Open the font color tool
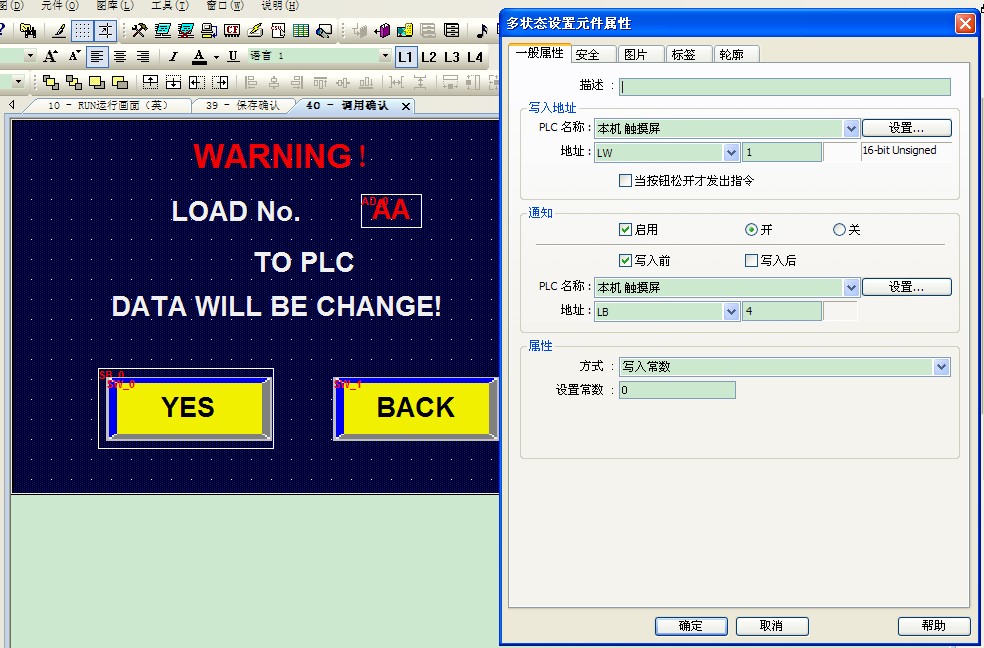The width and height of the screenshot is (984, 648). [199, 58]
